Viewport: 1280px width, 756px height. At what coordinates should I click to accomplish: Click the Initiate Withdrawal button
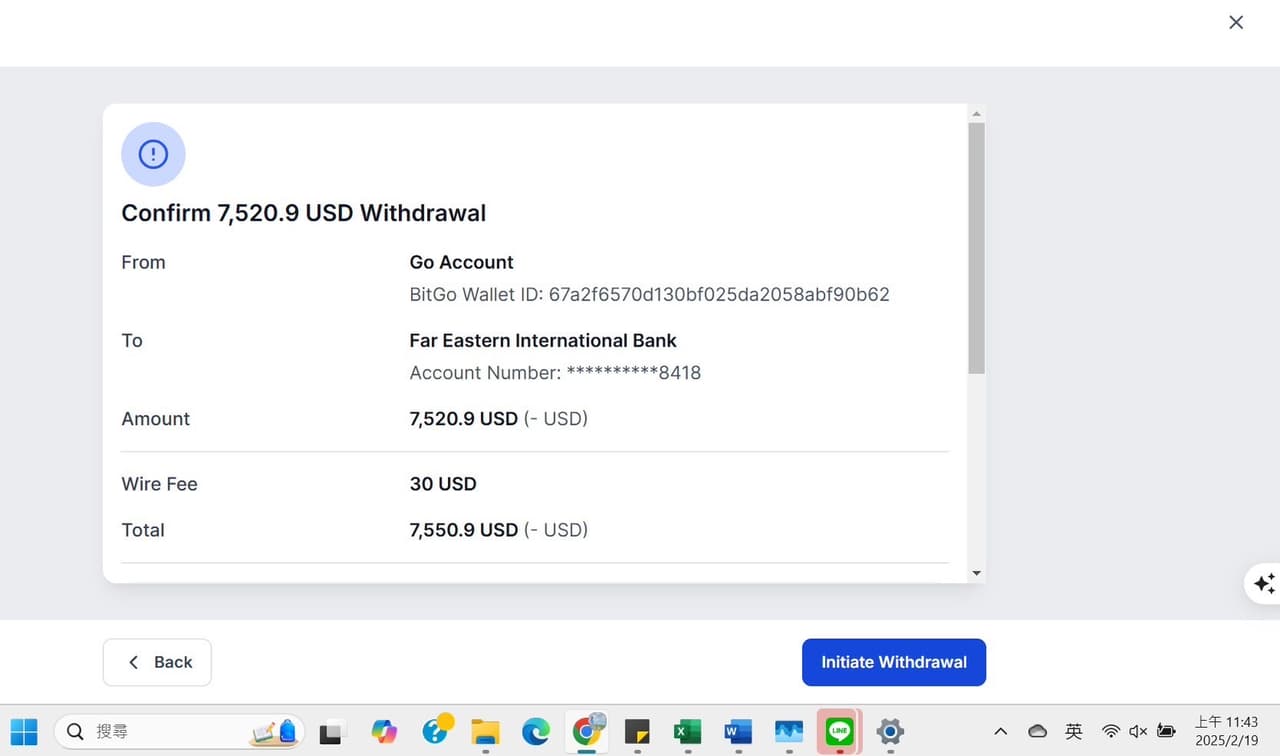[x=893, y=662]
